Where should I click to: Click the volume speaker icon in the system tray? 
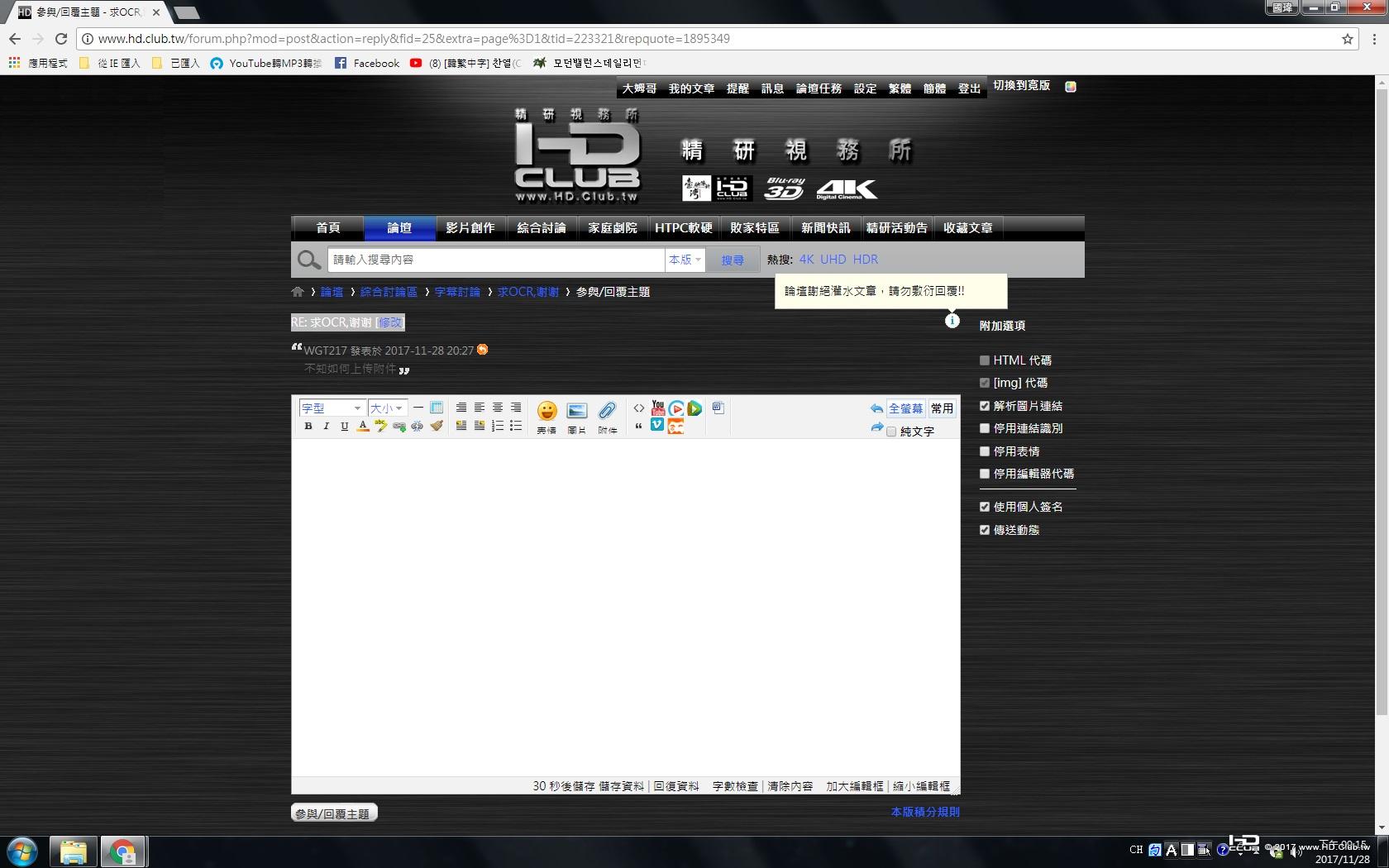(1296, 851)
